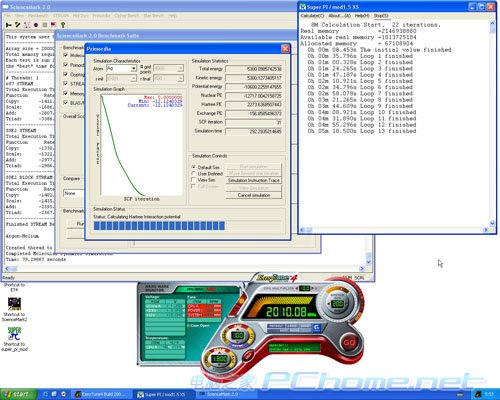Screen dimensions: 500x400
Task: Open the Shortcut to super_pi_mod desktop icon
Action: coord(14,339)
